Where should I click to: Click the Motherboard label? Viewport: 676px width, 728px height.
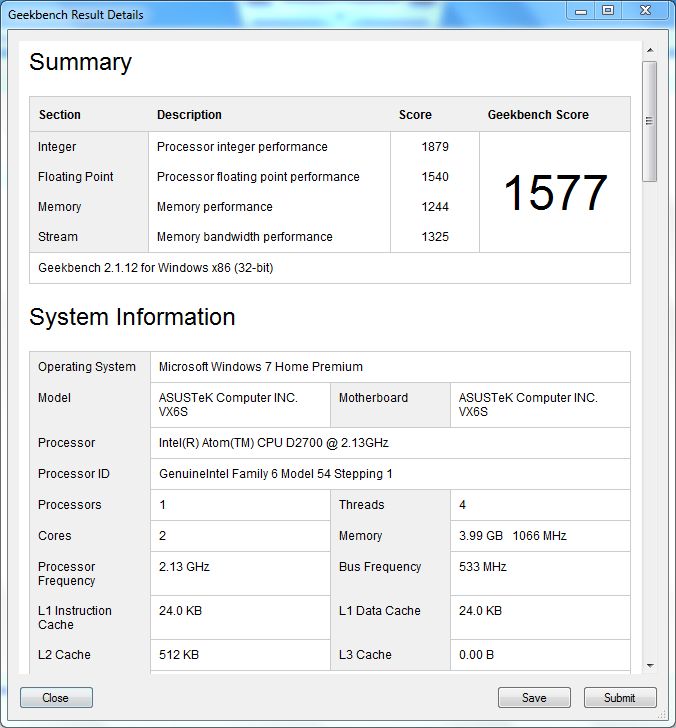pos(373,398)
